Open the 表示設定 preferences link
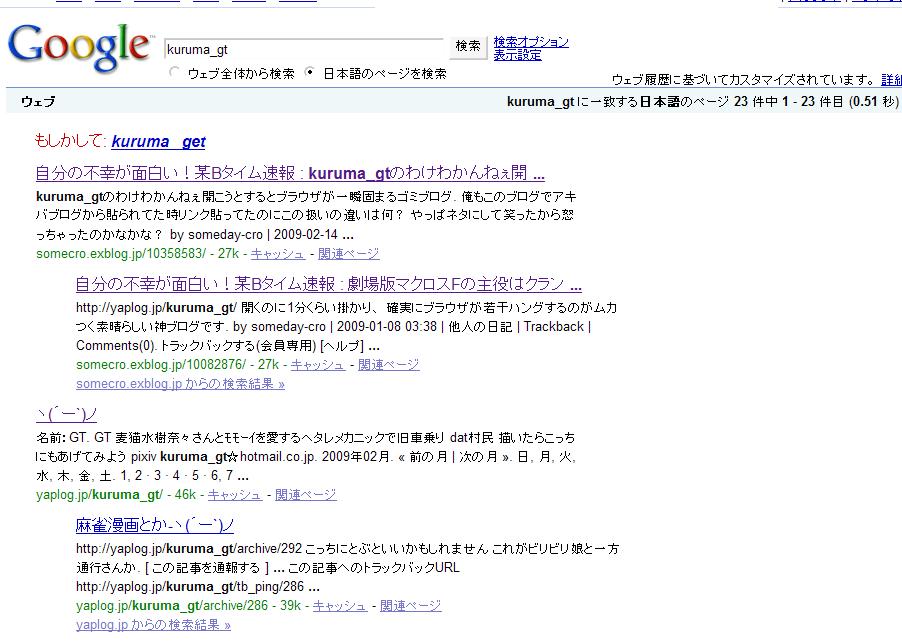 (x=517, y=55)
